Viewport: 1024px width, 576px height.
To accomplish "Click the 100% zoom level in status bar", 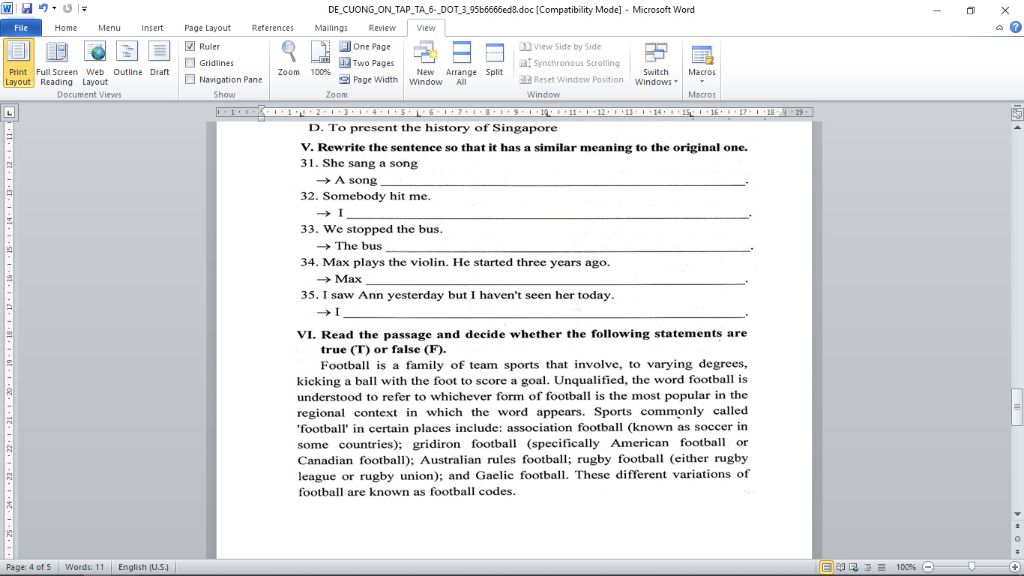I will (x=905, y=567).
